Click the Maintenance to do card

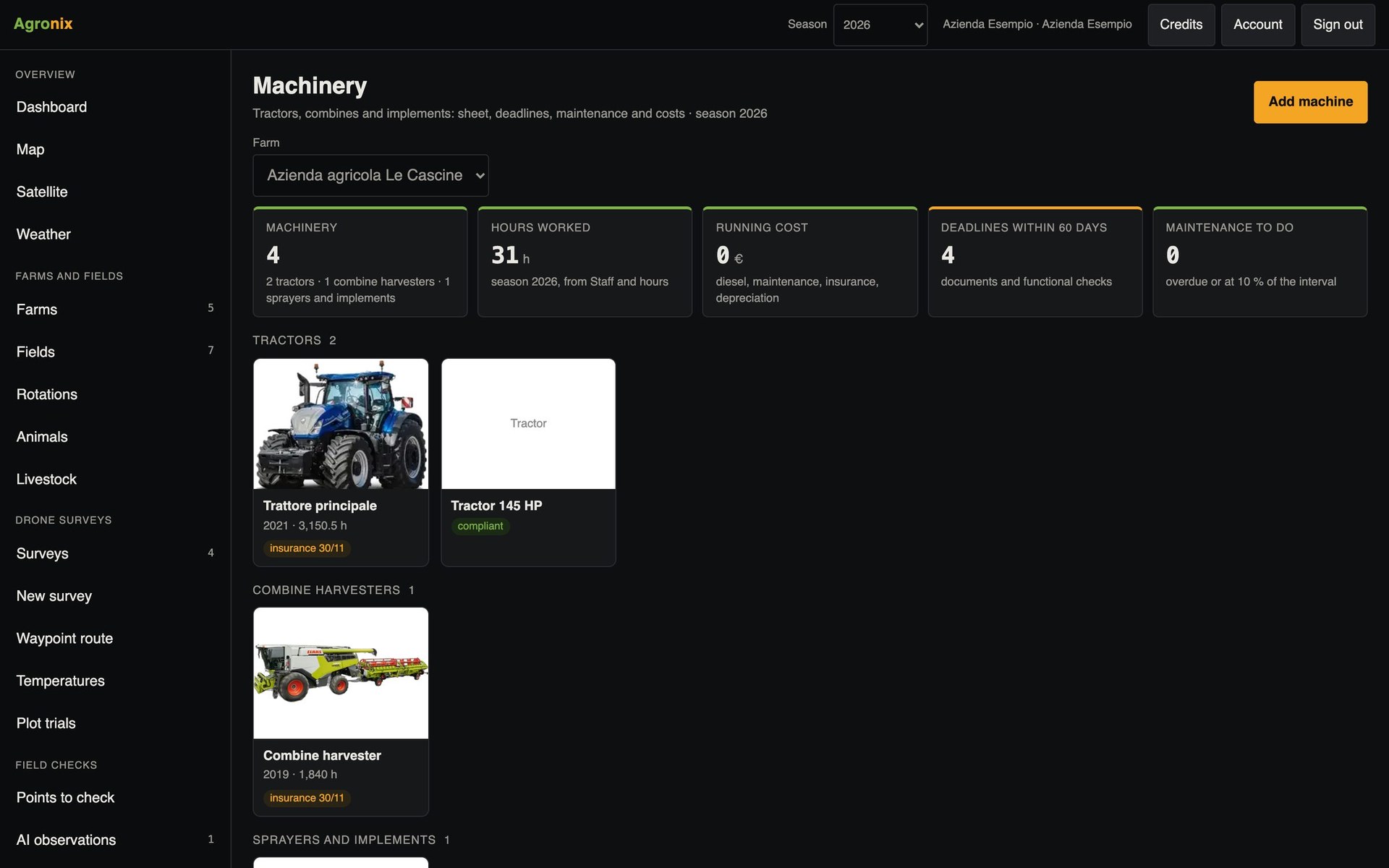(1260, 262)
